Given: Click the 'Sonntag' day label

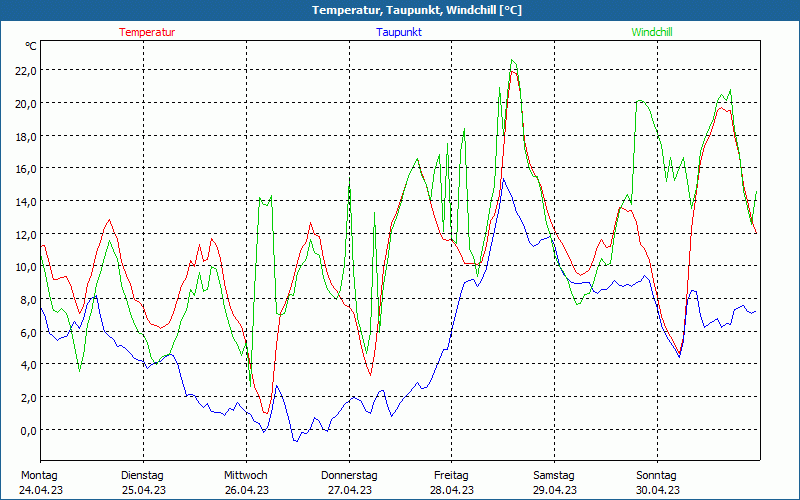Looking at the screenshot, I should [656, 476].
